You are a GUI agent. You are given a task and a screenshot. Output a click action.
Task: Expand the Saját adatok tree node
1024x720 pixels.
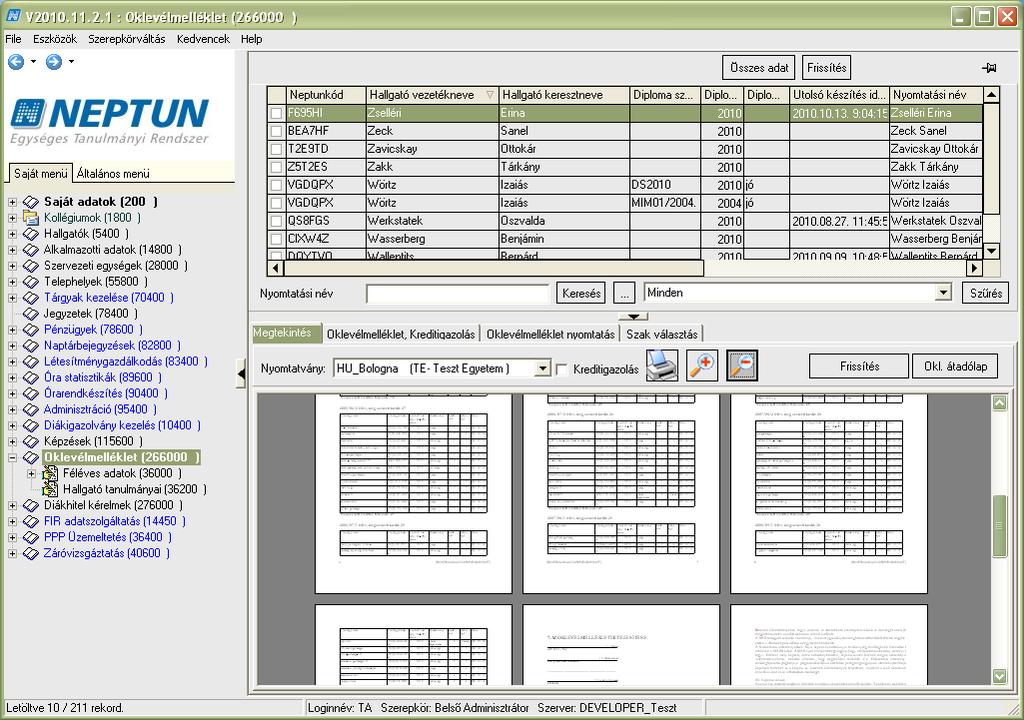(12, 202)
